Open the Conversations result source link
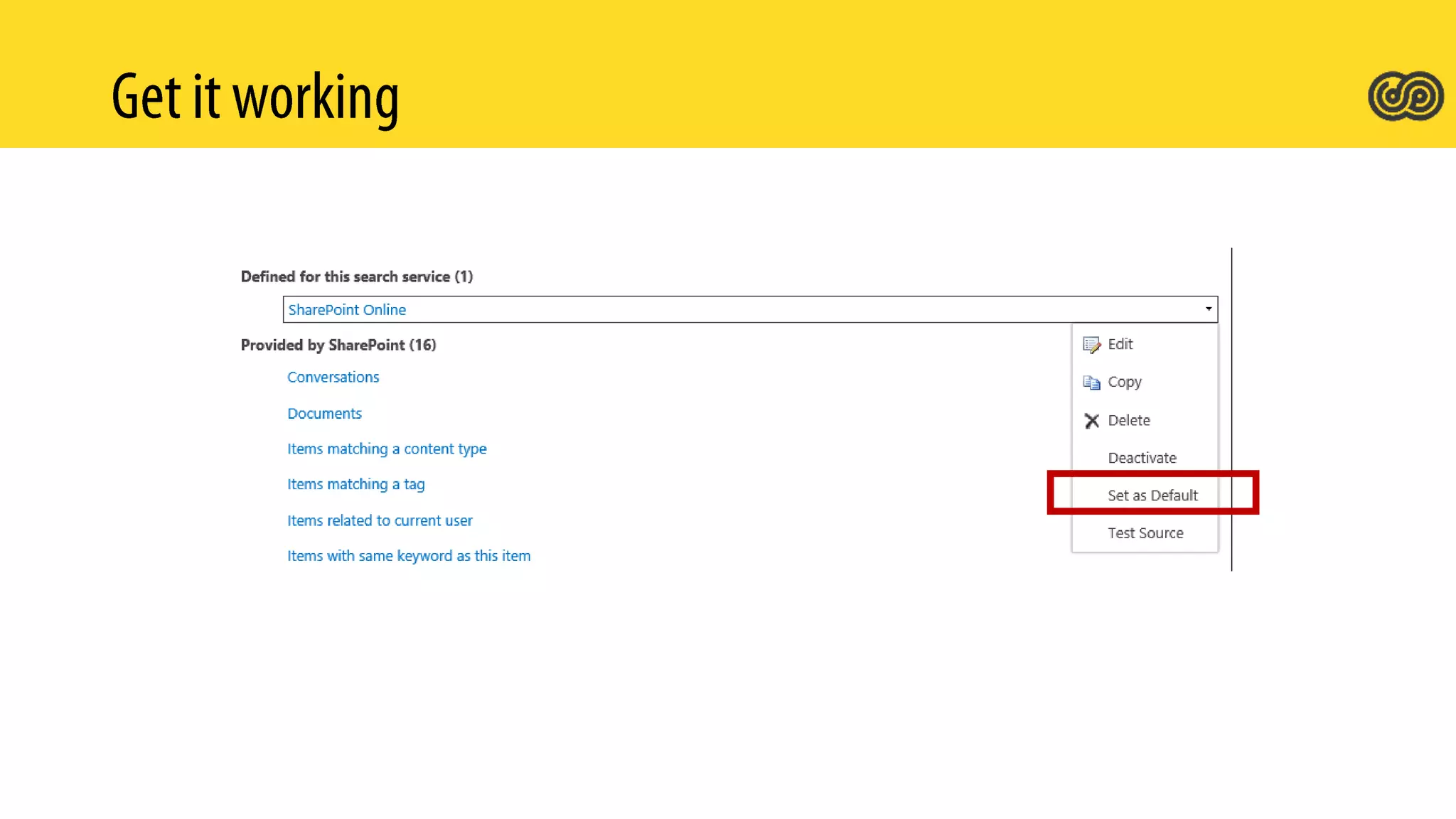 click(x=333, y=378)
